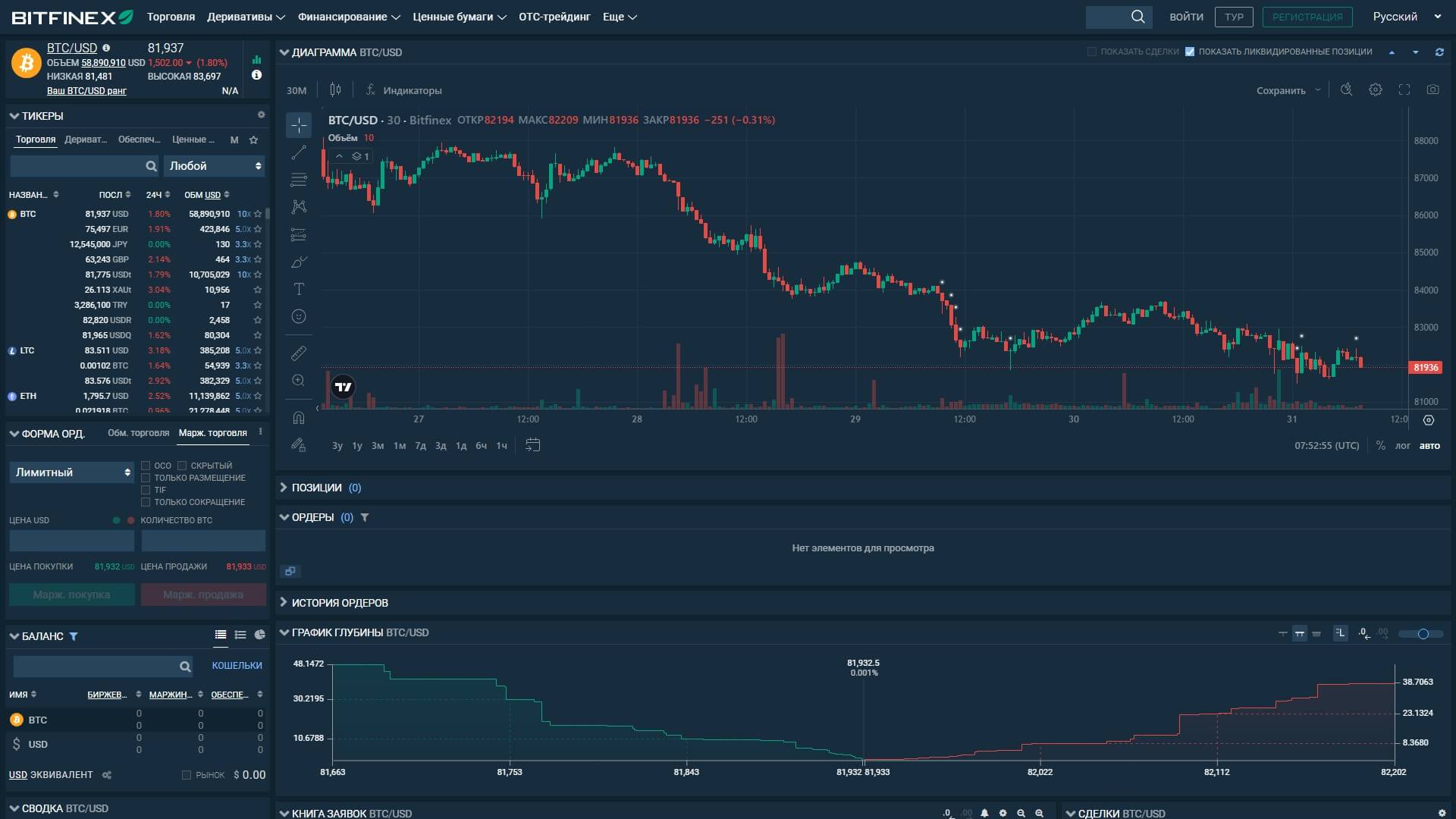Image resolution: width=1456 pixels, height=819 pixels.
Task: Open the go-to-date calendar icon
Action: pyautogui.click(x=533, y=445)
